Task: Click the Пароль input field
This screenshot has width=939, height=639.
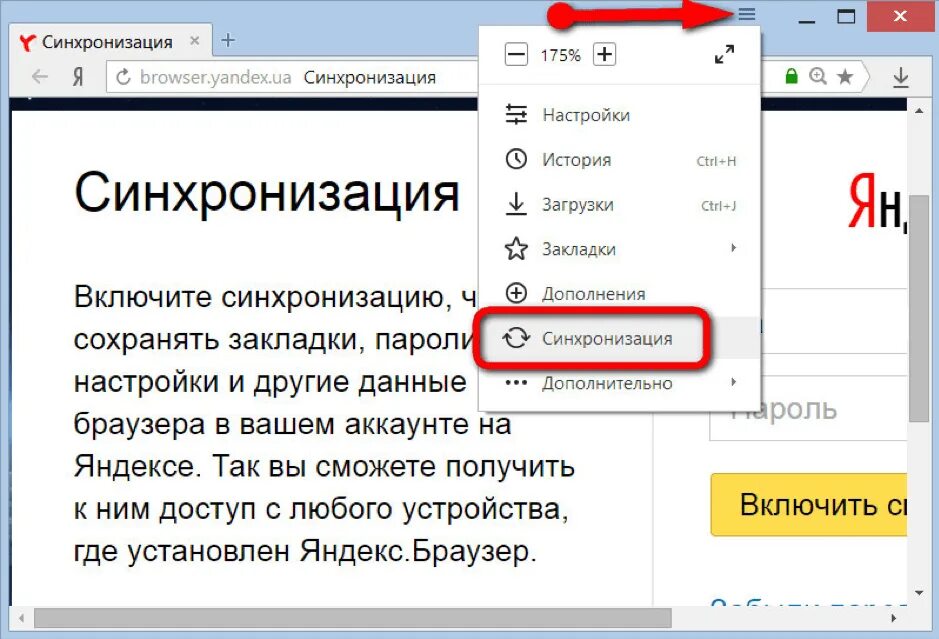Action: [x=808, y=408]
